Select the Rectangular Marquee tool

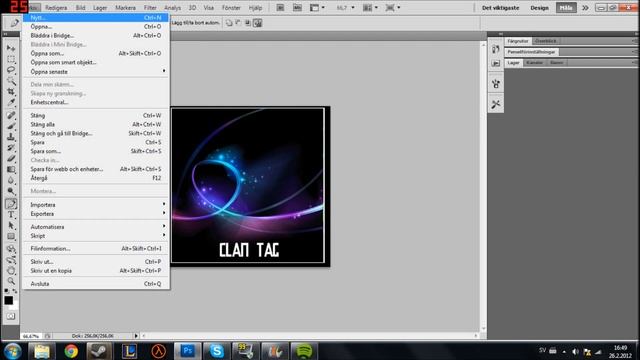pyautogui.click(x=11, y=59)
